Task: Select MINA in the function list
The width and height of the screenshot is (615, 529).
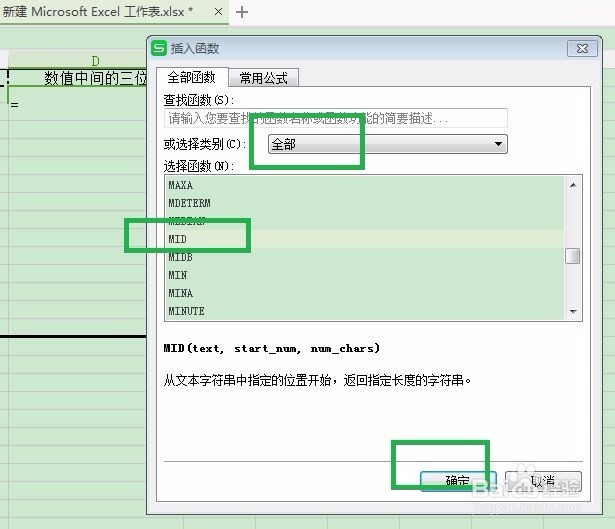Action: 364,293
